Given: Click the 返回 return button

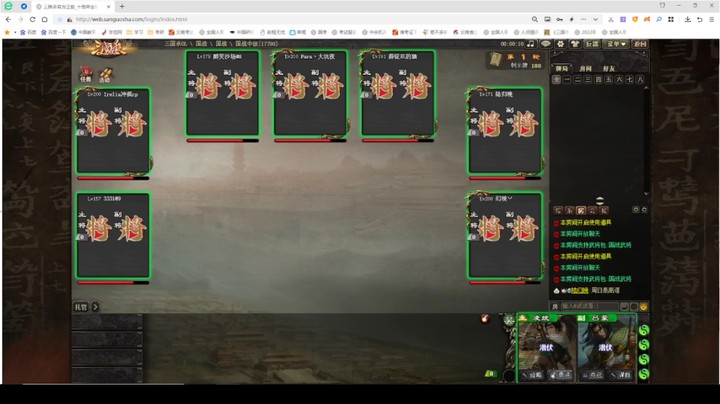Looking at the screenshot, I should (x=640, y=44).
